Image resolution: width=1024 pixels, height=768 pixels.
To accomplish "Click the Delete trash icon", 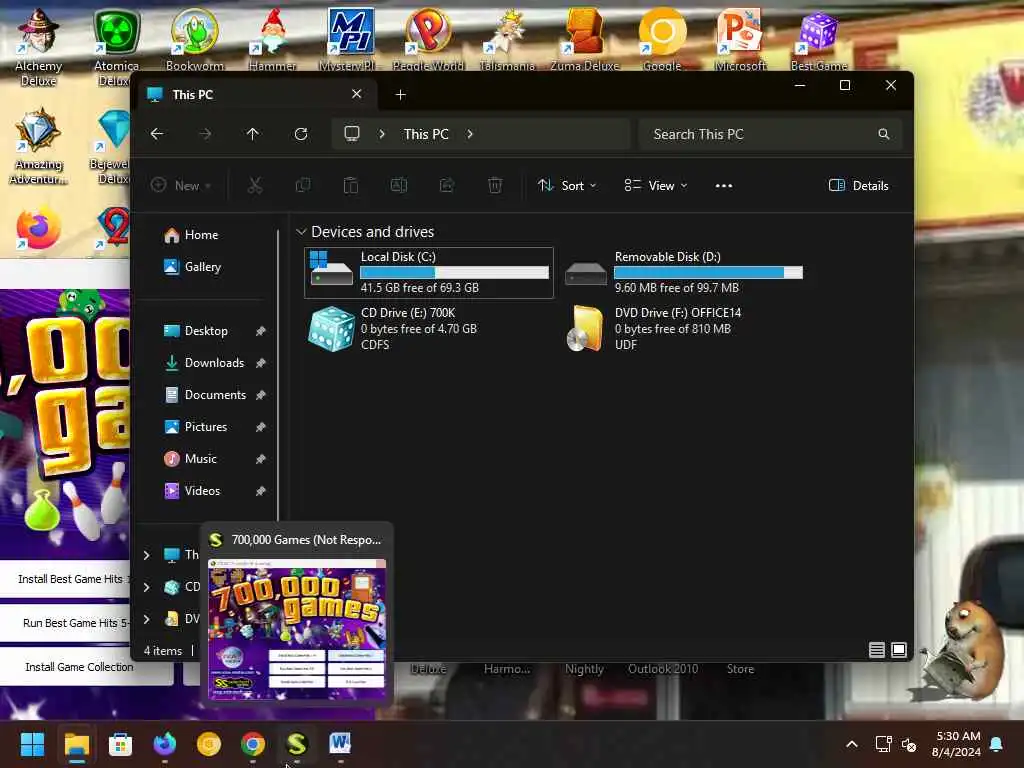I will [x=495, y=185].
